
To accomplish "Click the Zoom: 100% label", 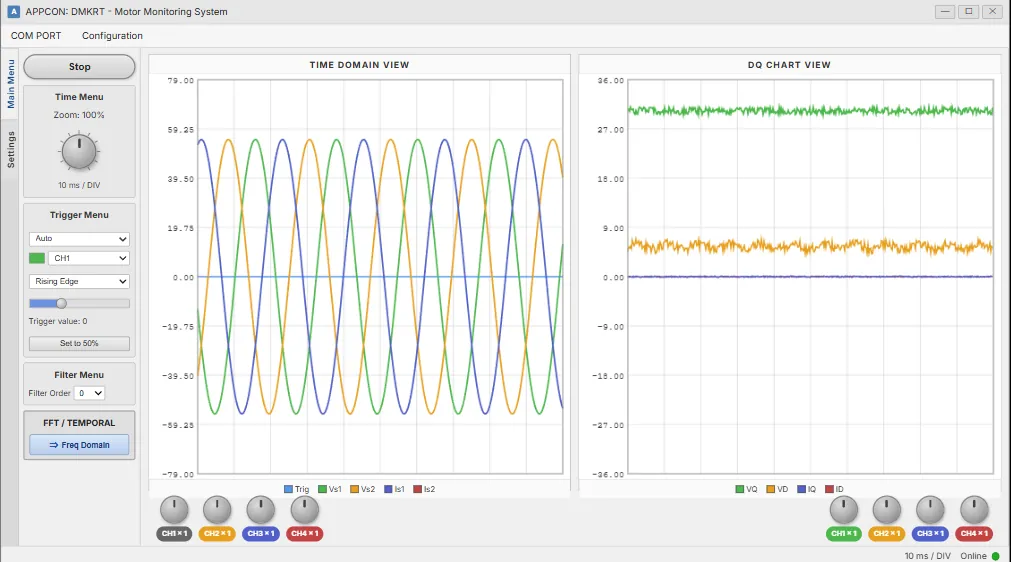I will [x=79, y=115].
